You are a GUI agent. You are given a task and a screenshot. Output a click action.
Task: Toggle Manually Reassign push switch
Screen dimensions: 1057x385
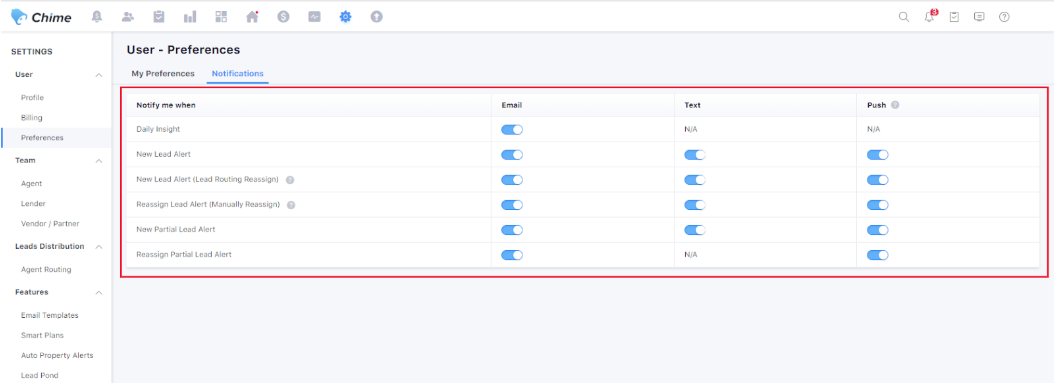878,205
